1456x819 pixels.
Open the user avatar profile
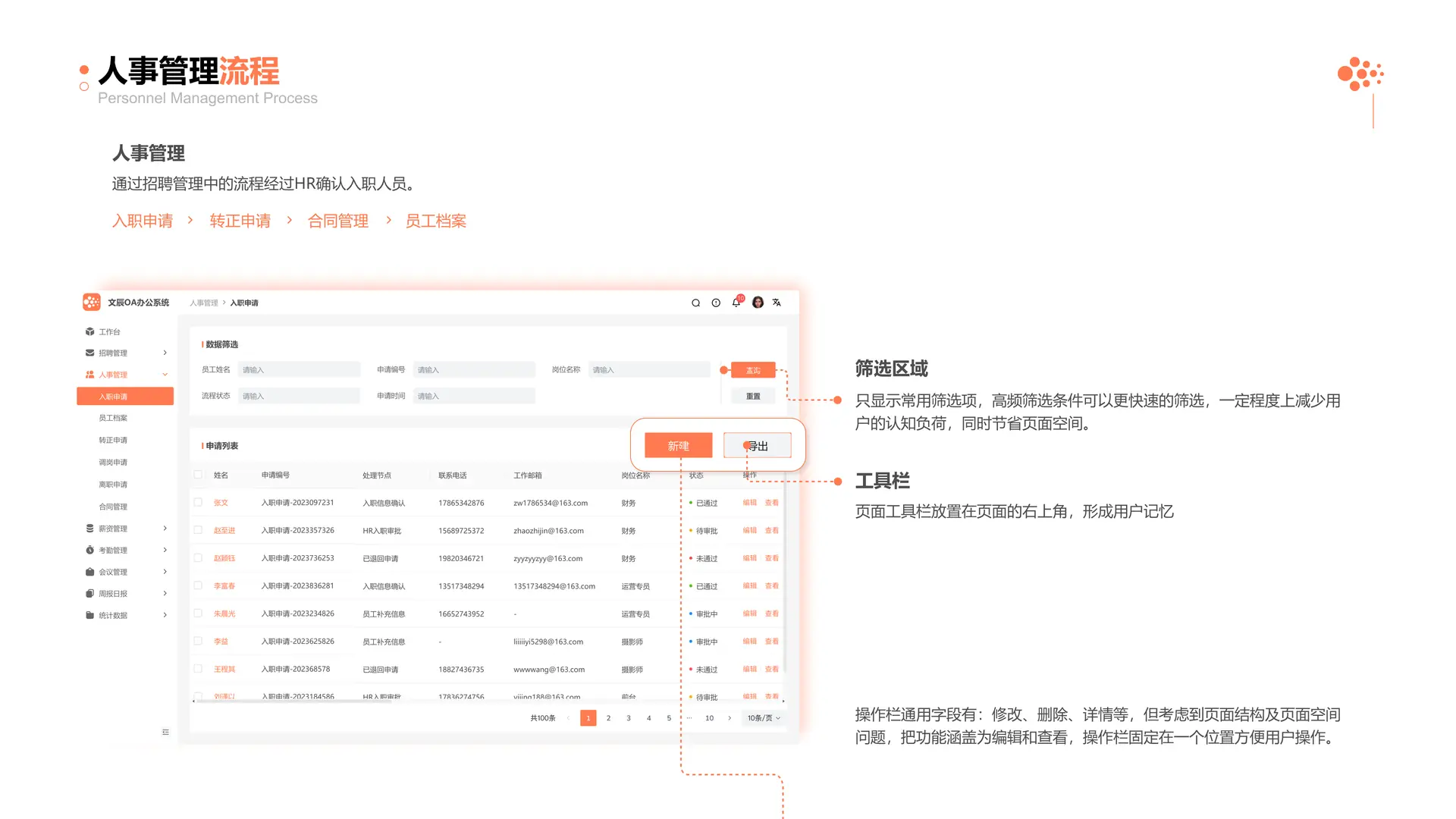pos(758,303)
